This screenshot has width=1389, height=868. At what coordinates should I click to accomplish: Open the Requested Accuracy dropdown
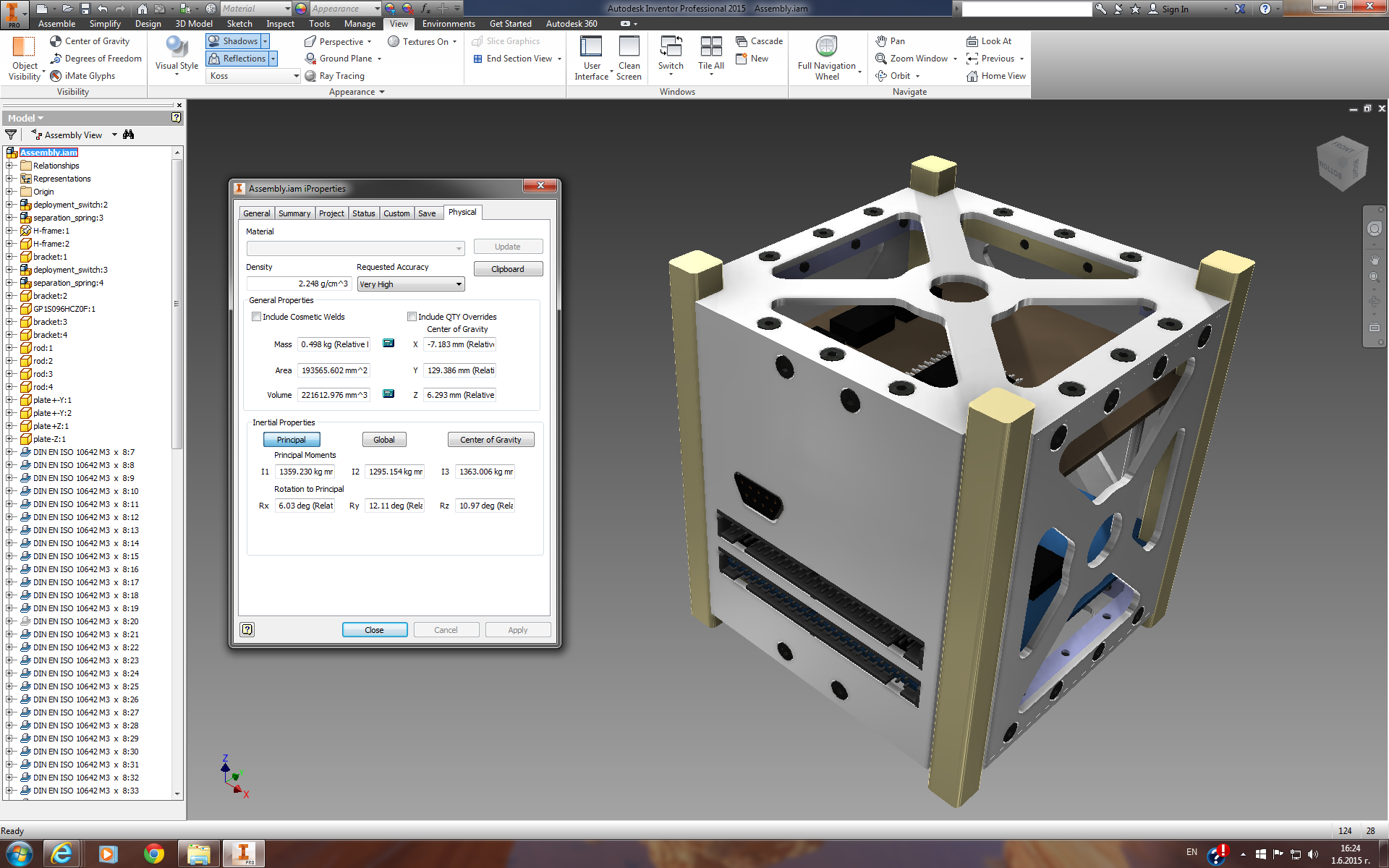tap(411, 284)
